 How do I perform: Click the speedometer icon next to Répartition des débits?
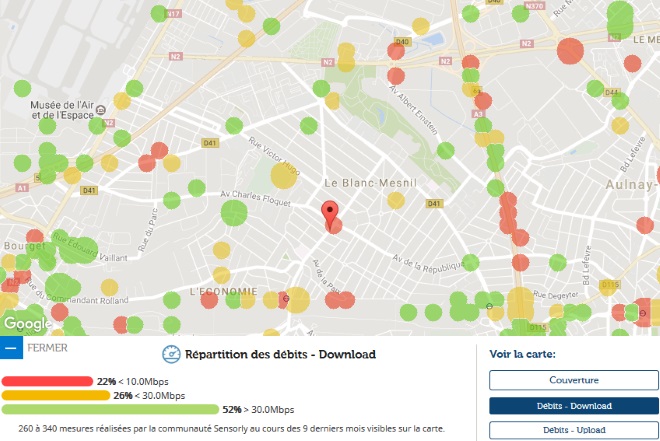(170, 354)
